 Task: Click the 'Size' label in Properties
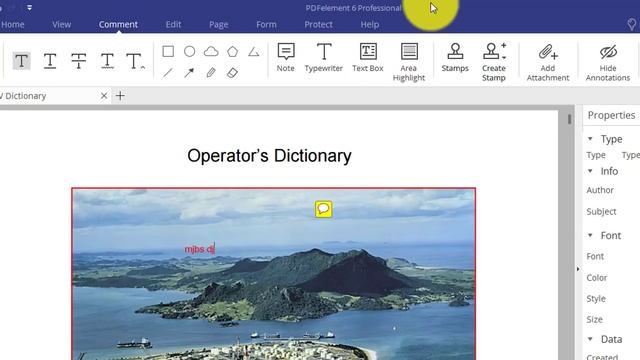pyautogui.click(x=594, y=319)
